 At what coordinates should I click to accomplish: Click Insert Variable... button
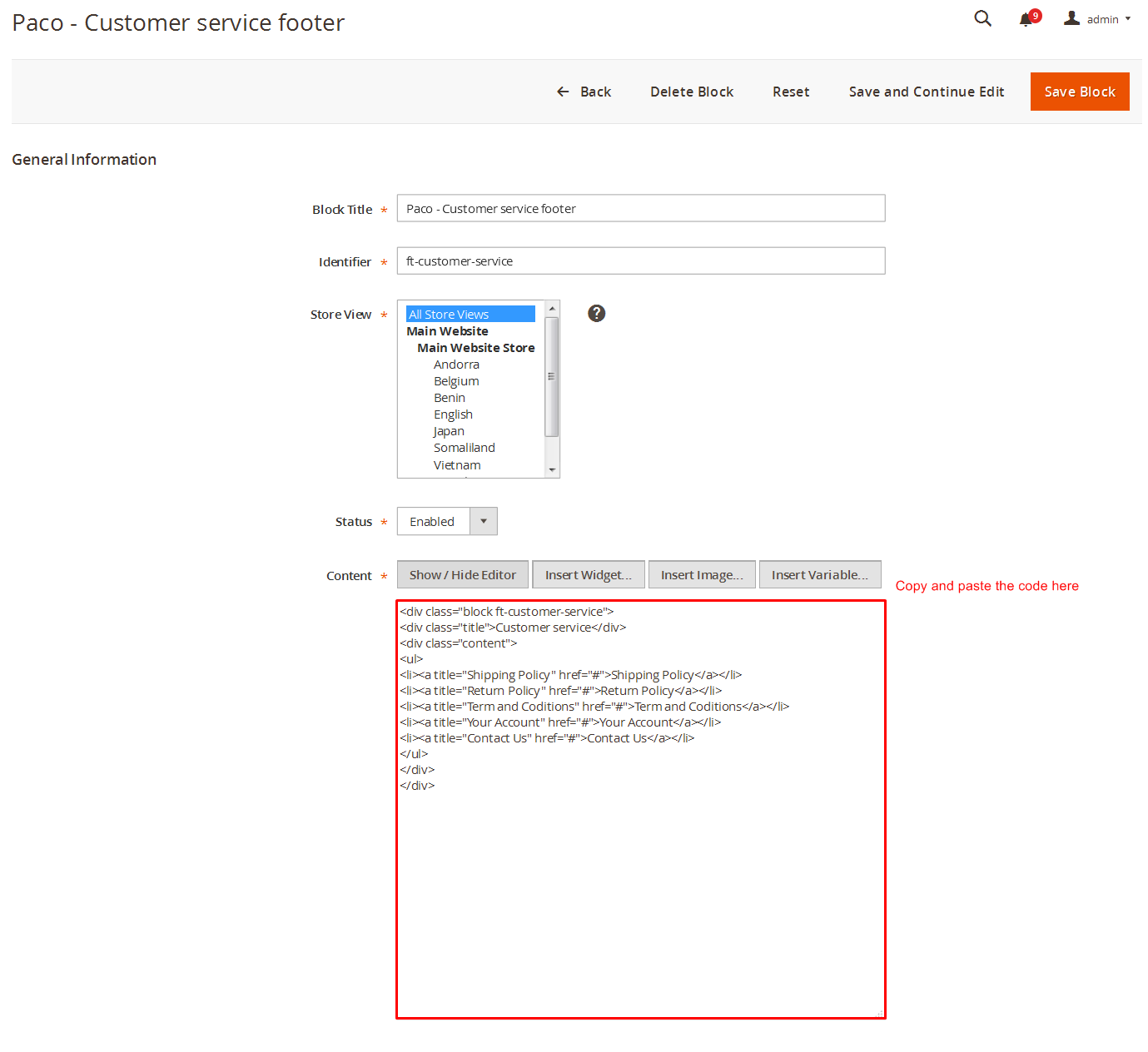click(820, 575)
